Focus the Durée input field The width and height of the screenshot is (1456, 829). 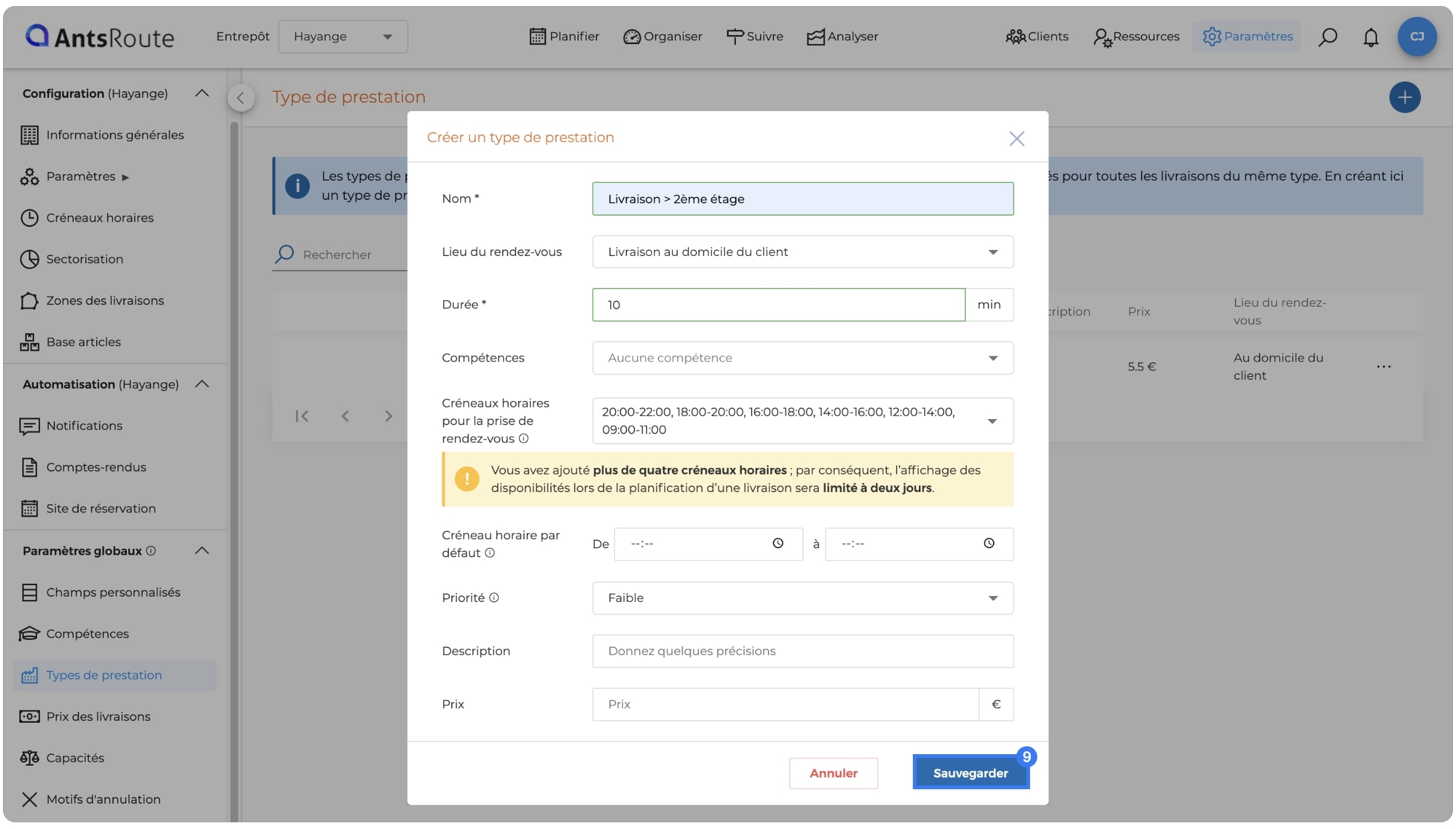click(x=779, y=305)
